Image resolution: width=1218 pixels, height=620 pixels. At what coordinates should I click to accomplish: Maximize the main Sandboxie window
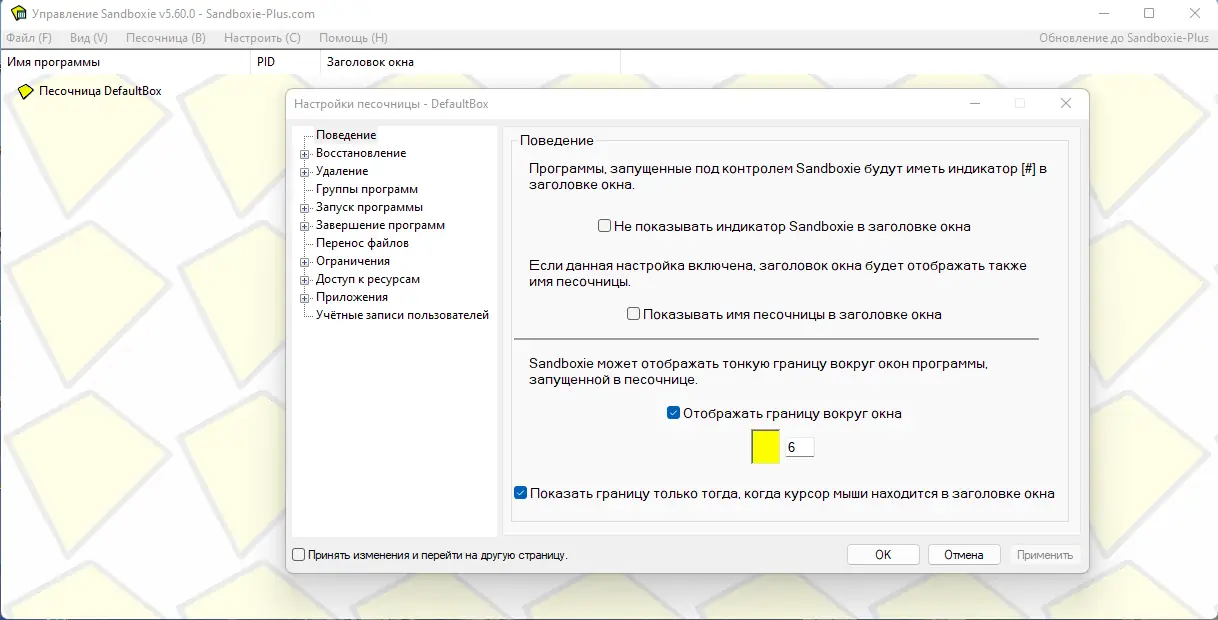pyautogui.click(x=1149, y=14)
